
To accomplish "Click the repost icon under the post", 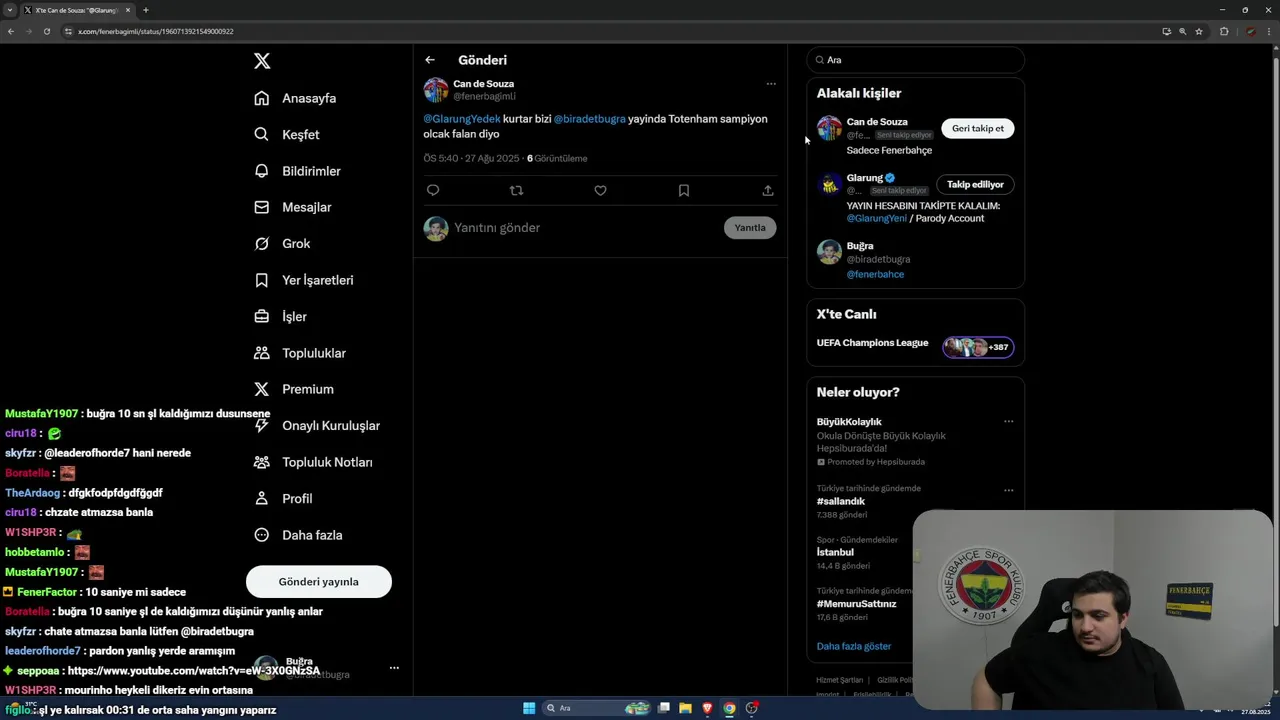I will (516, 190).
